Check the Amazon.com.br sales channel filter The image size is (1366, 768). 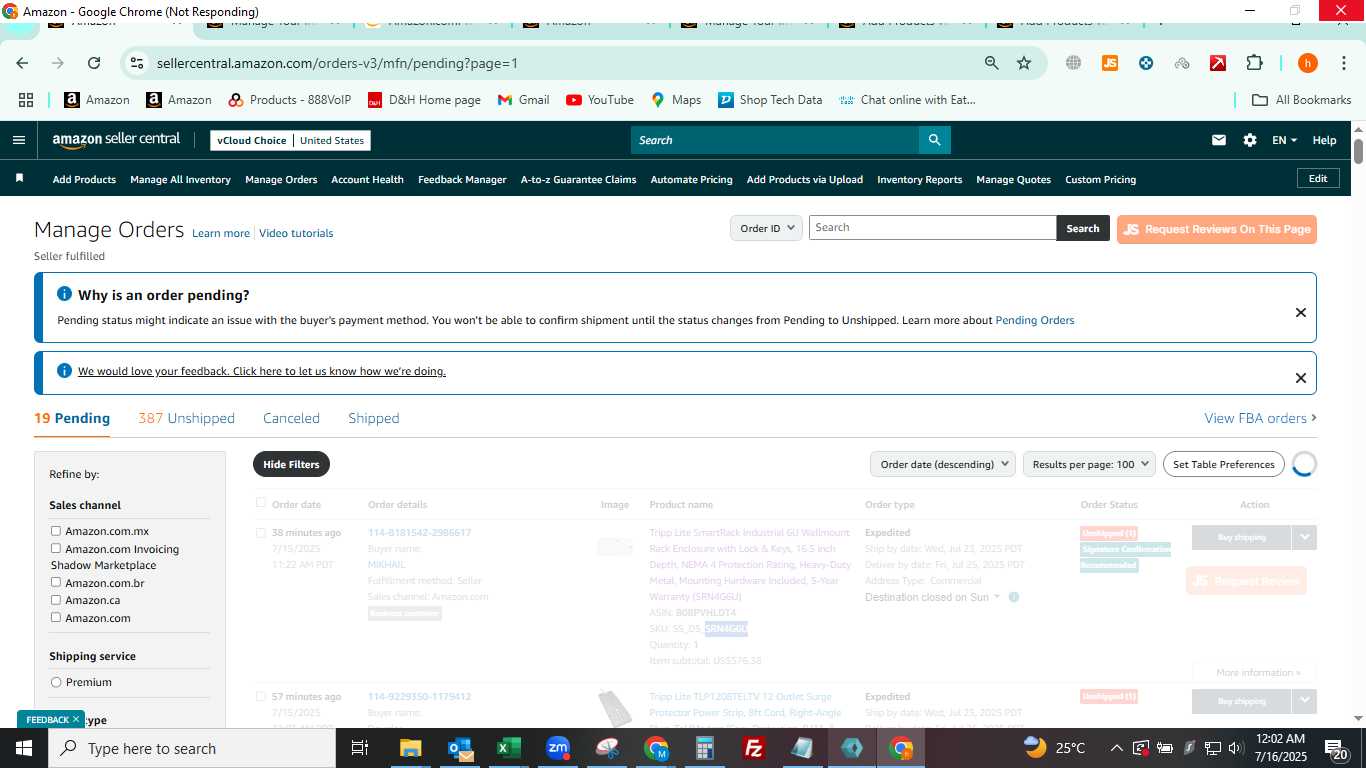(x=56, y=582)
